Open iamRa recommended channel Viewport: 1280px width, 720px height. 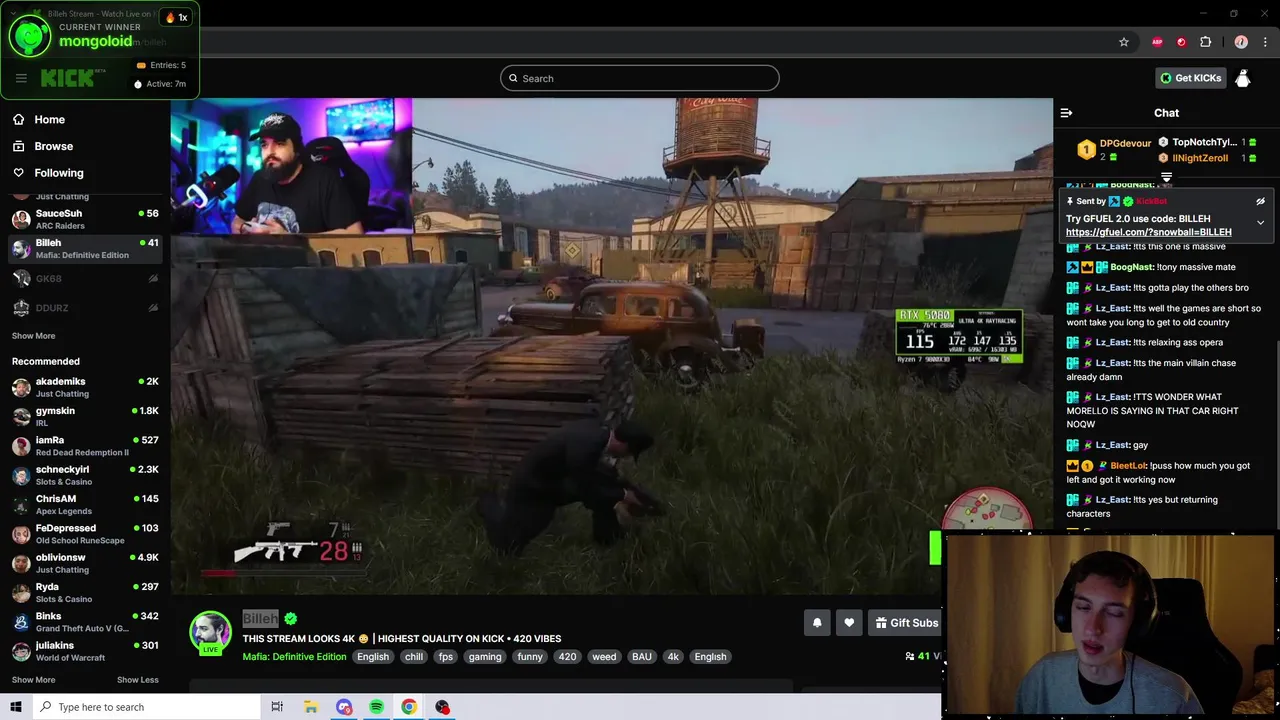tap(85, 446)
